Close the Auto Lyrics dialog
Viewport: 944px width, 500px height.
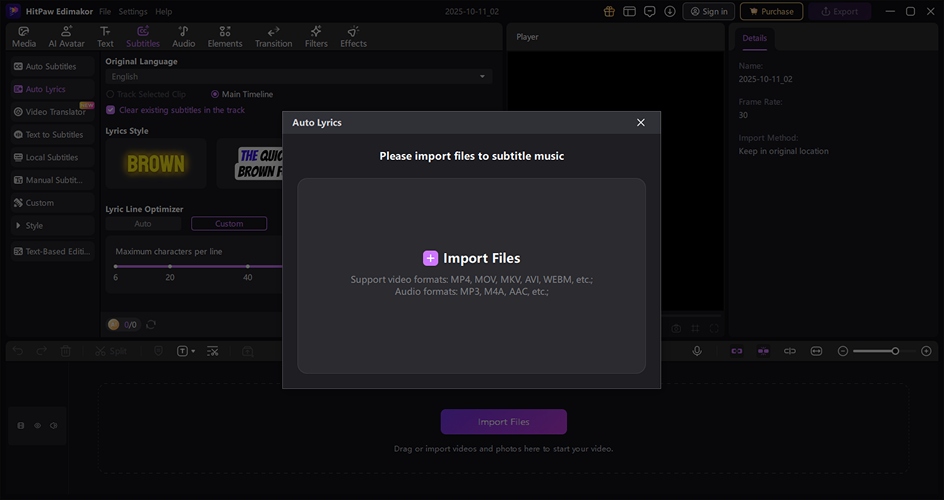point(641,122)
